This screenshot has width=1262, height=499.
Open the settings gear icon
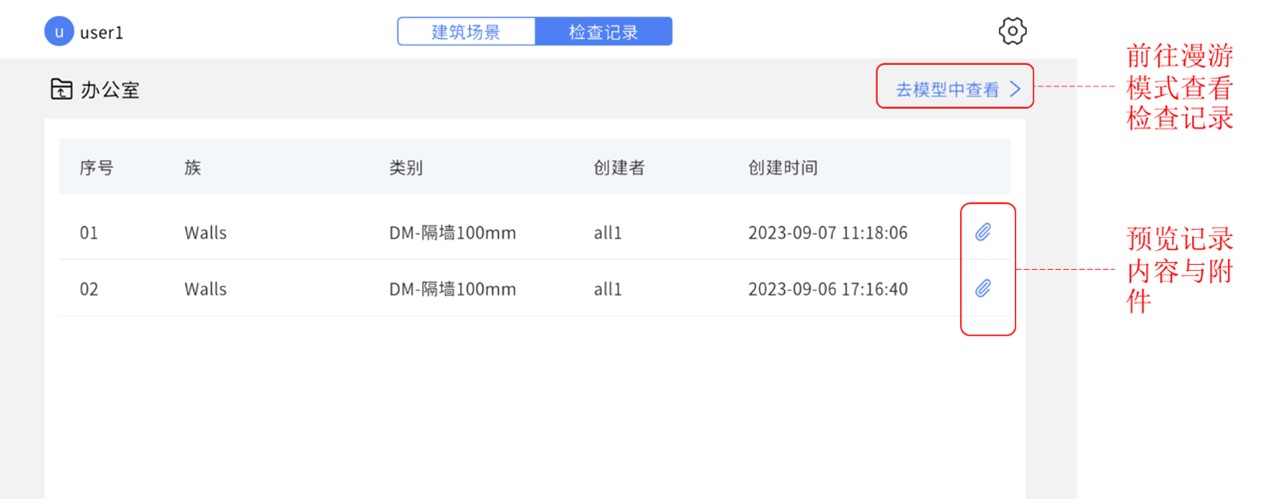click(x=1013, y=31)
